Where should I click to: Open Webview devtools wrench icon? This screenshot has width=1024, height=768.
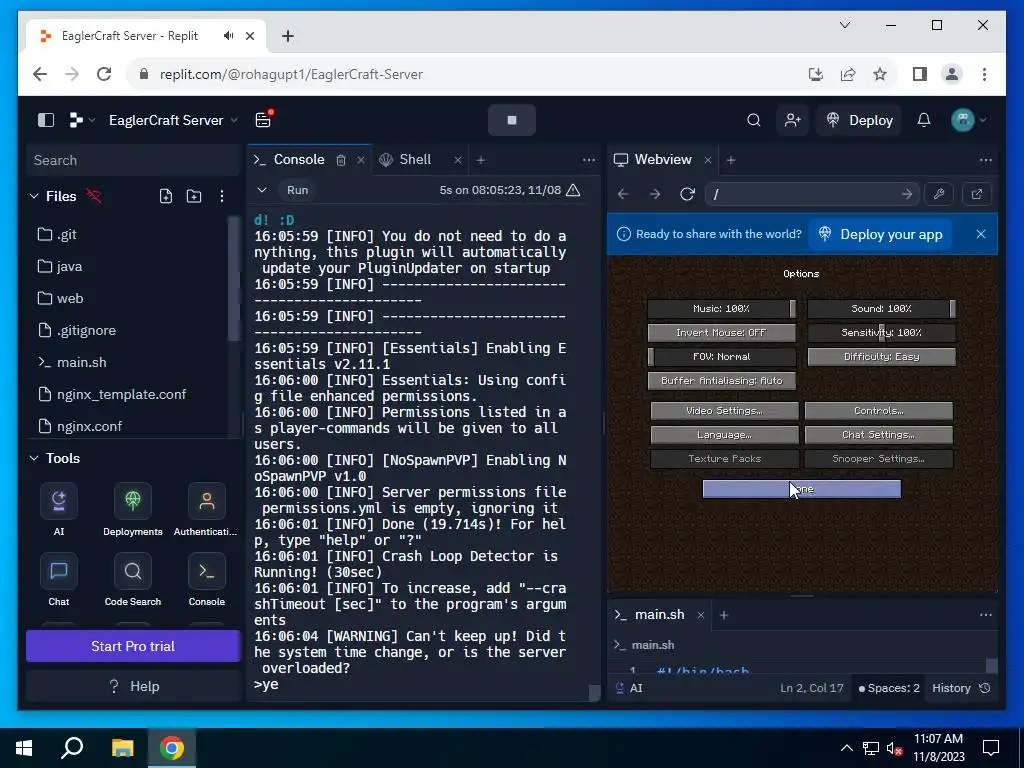[x=939, y=195]
